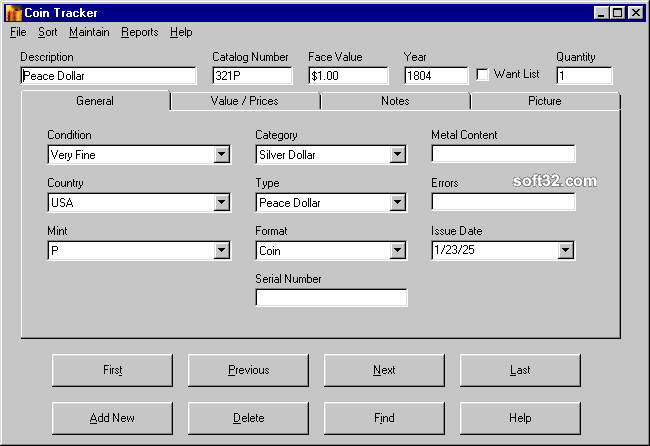650x446 pixels.
Task: Click the Help button at bottom
Action: [x=520, y=418]
